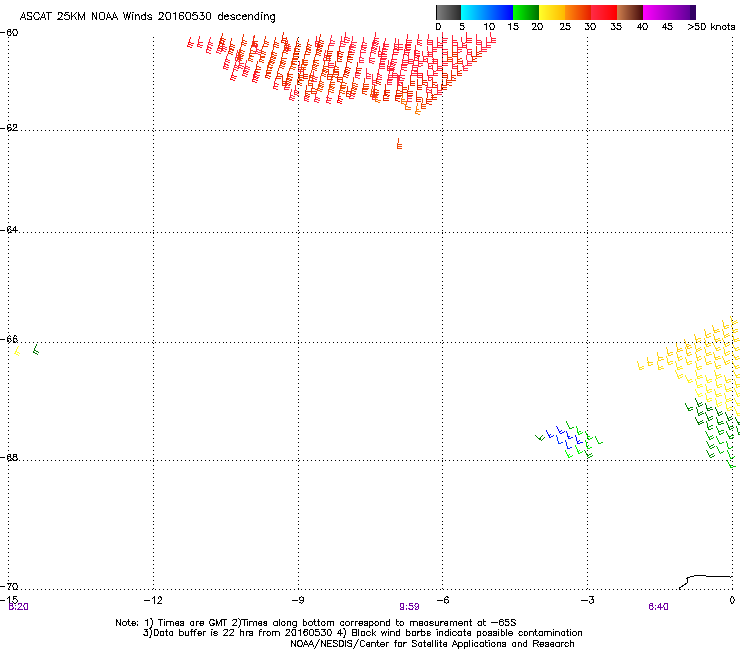Click the yellow 20-25 knots color band
740x650 pixels.
(552, 12)
